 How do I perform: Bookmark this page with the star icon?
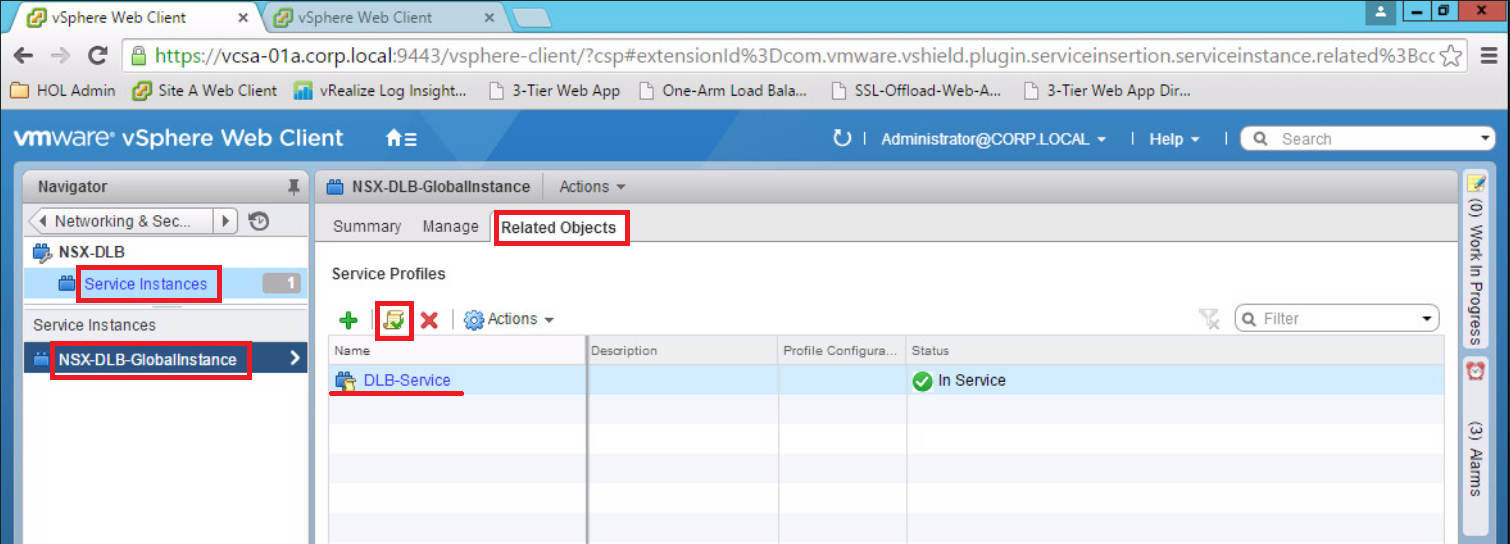tap(1453, 56)
